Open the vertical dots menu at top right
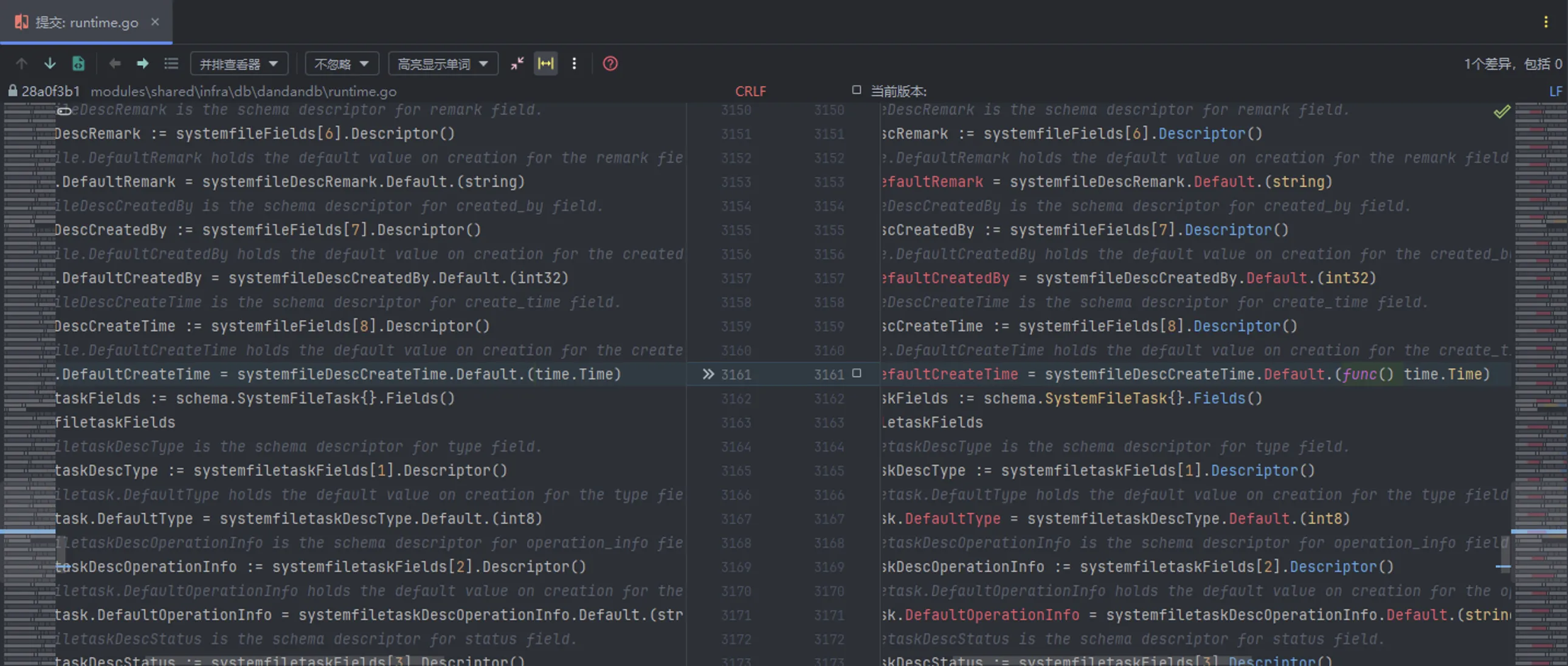Screen dimensions: 1568x666 click(x=1546, y=22)
